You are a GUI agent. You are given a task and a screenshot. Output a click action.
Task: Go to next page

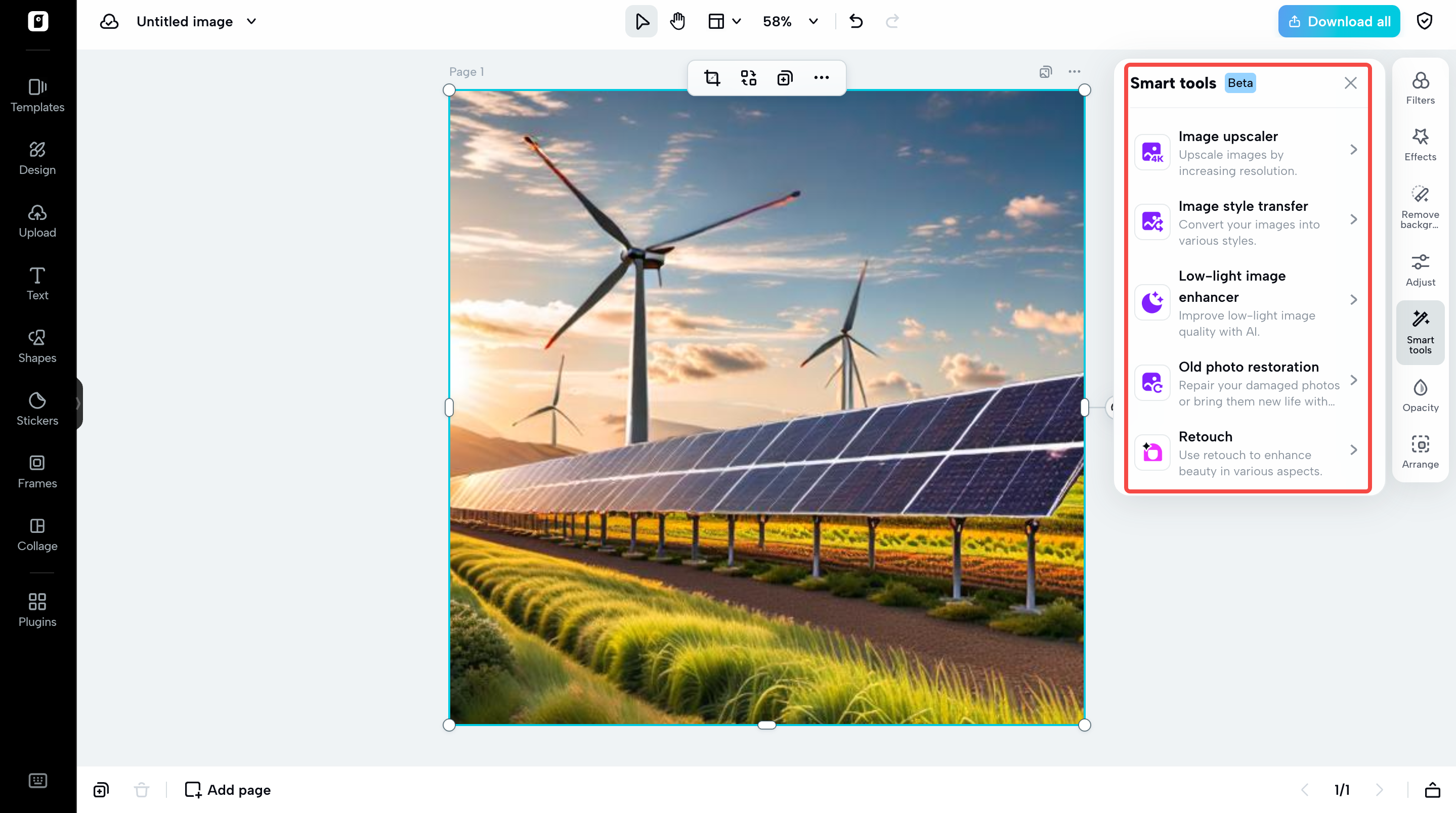[x=1380, y=790]
